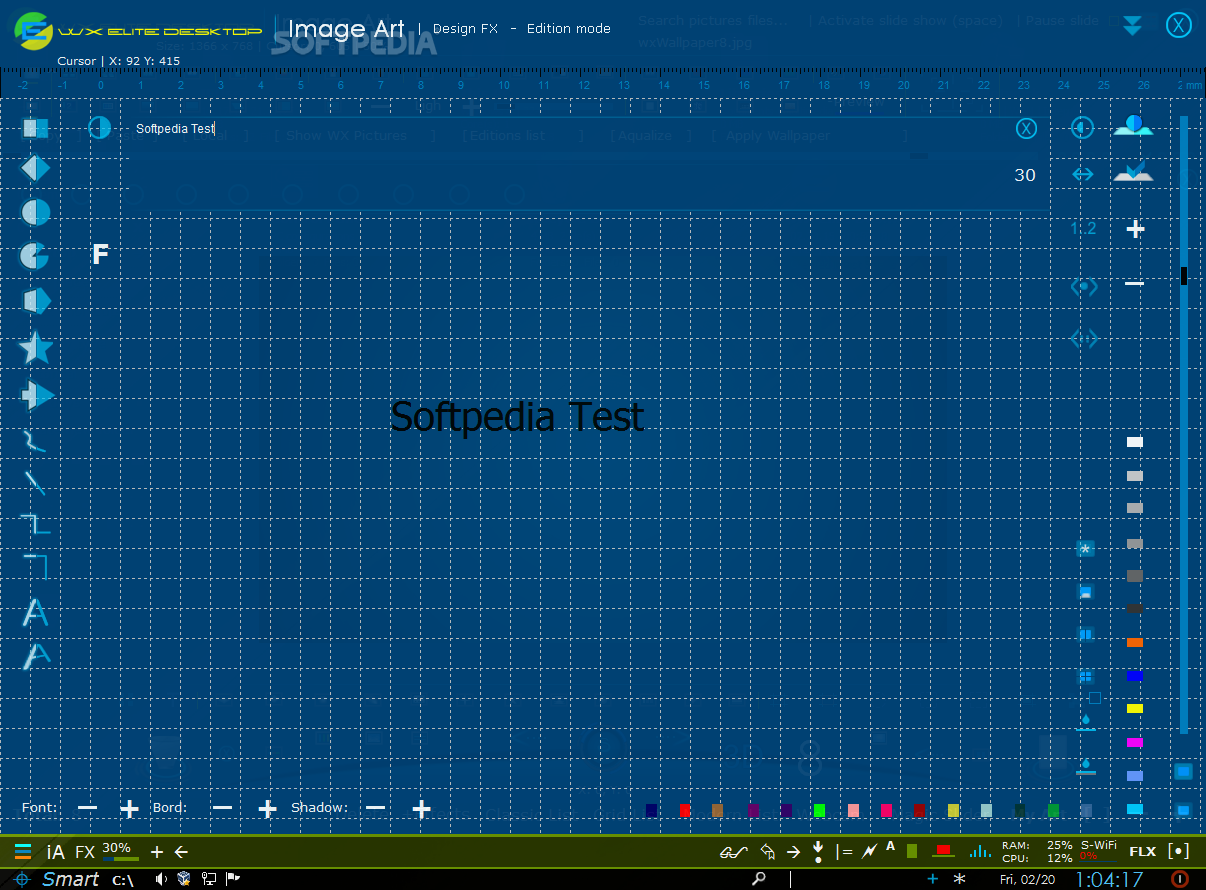Decrease border with Bord minus

(222, 808)
